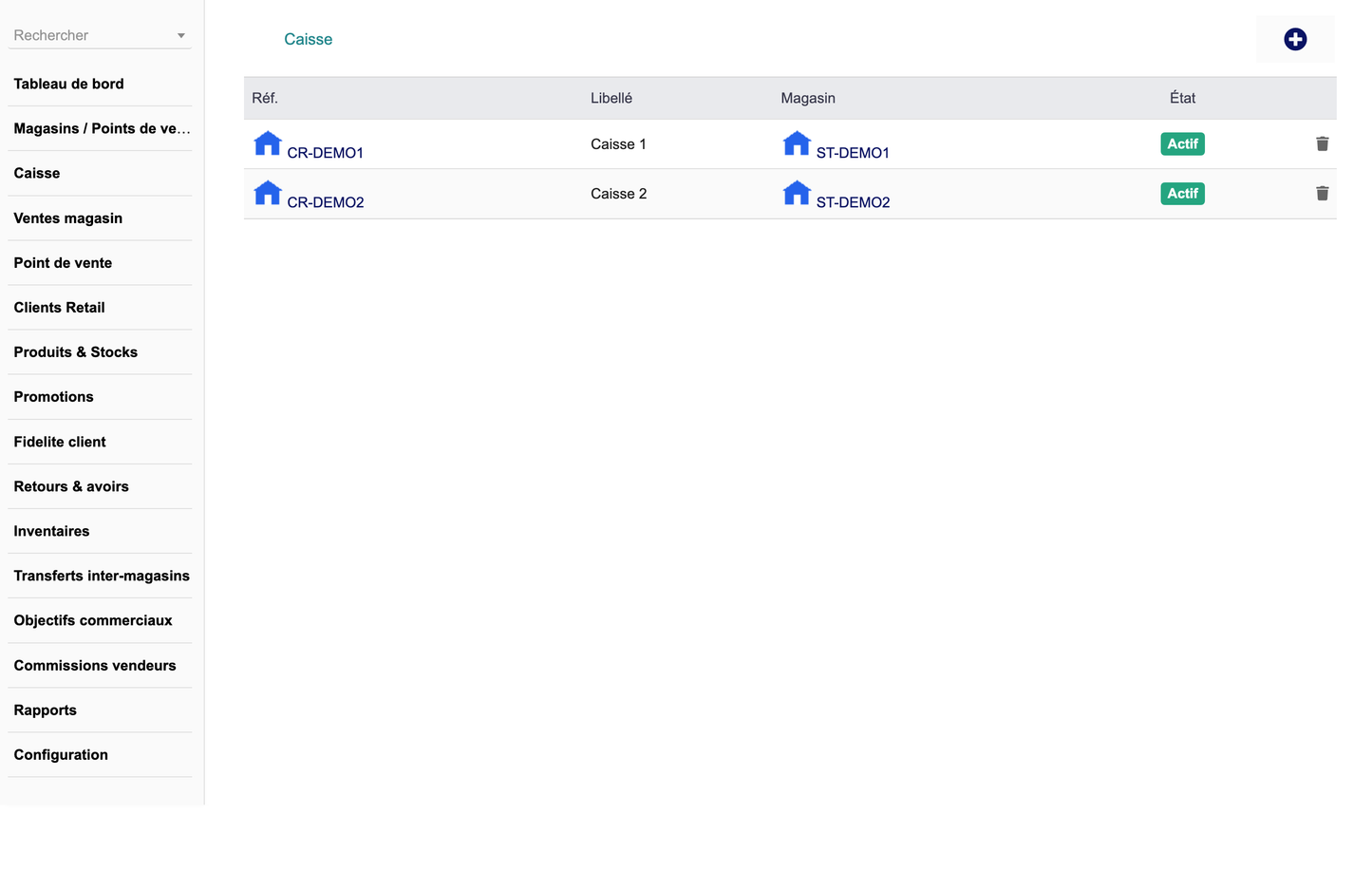Open the Rapports section
The height and width of the screenshot is (871, 1372).
(45, 710)
